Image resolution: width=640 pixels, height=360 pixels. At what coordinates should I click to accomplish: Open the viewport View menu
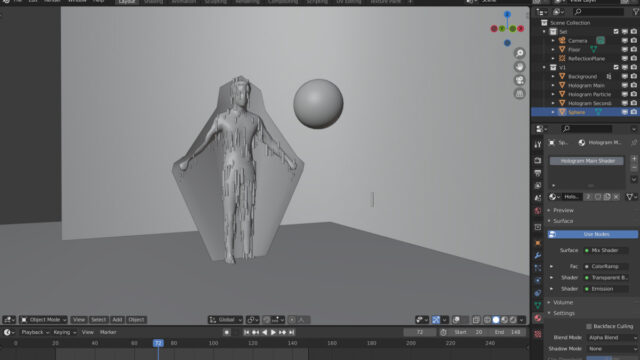[x=79, y=320]
